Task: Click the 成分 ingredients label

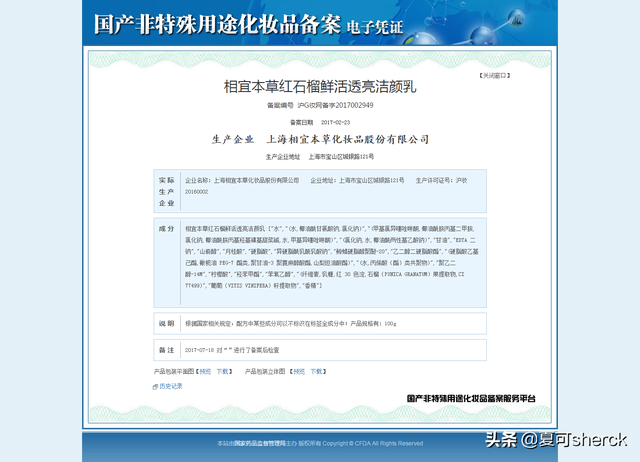Action: point(167,229)
